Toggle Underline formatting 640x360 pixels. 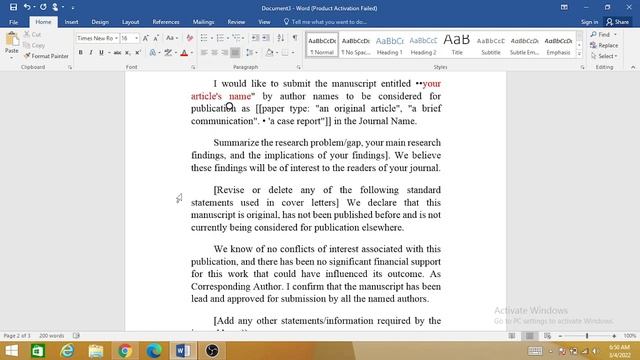pyautogui.click(x=101, y=53)
